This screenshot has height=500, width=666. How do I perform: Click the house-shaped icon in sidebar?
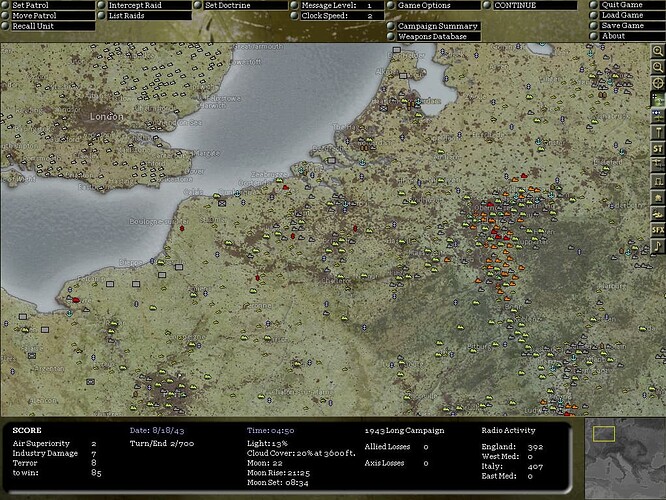658,197
